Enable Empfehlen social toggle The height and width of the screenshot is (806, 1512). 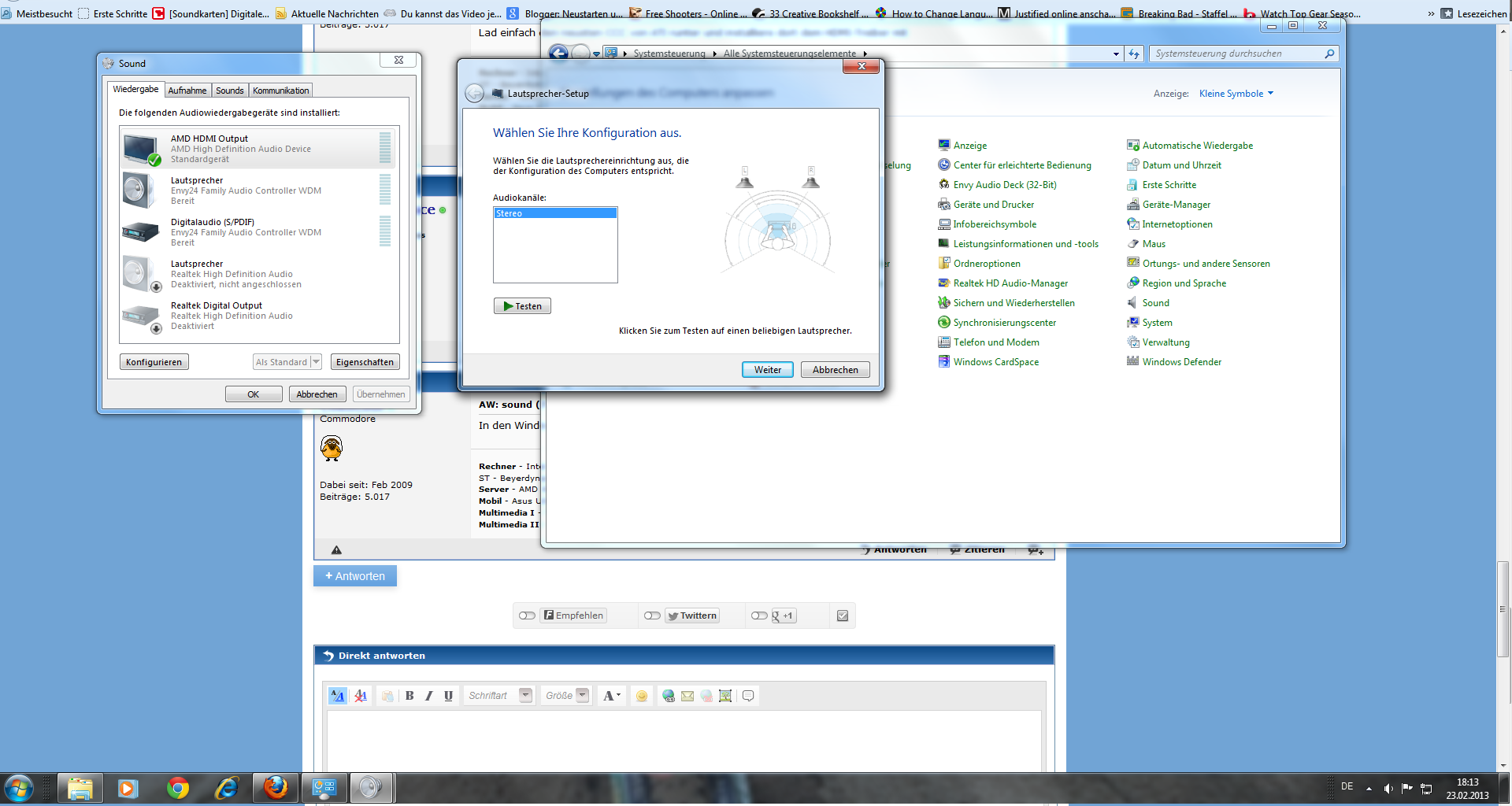coord(527,616)
